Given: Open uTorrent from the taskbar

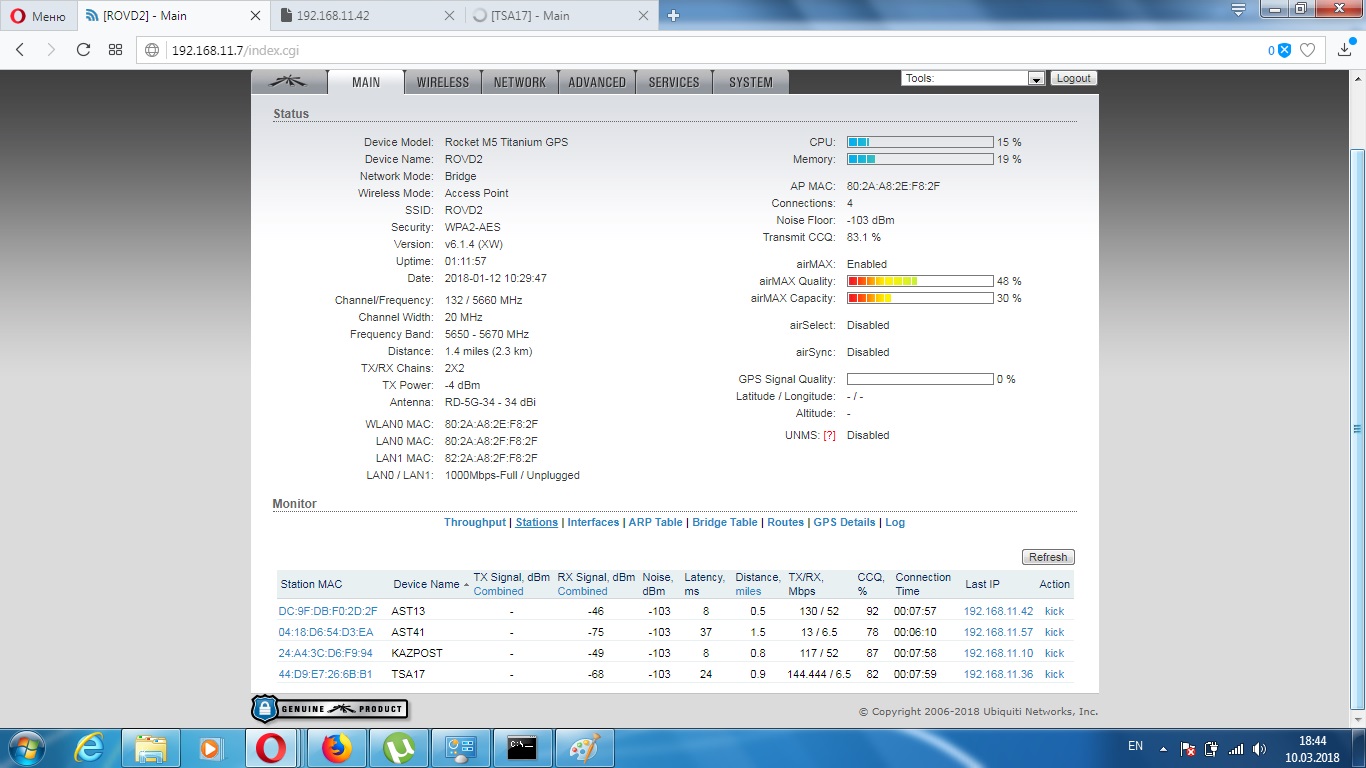Looking at the screenshot, I should coord(399,747).
